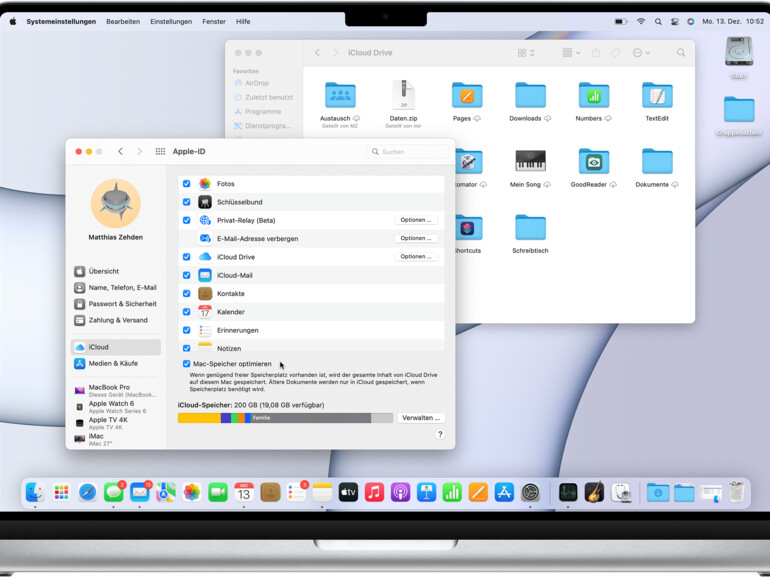
Task: Select the Daten.zip file in Finder
Action: click(x=403, y=95)
